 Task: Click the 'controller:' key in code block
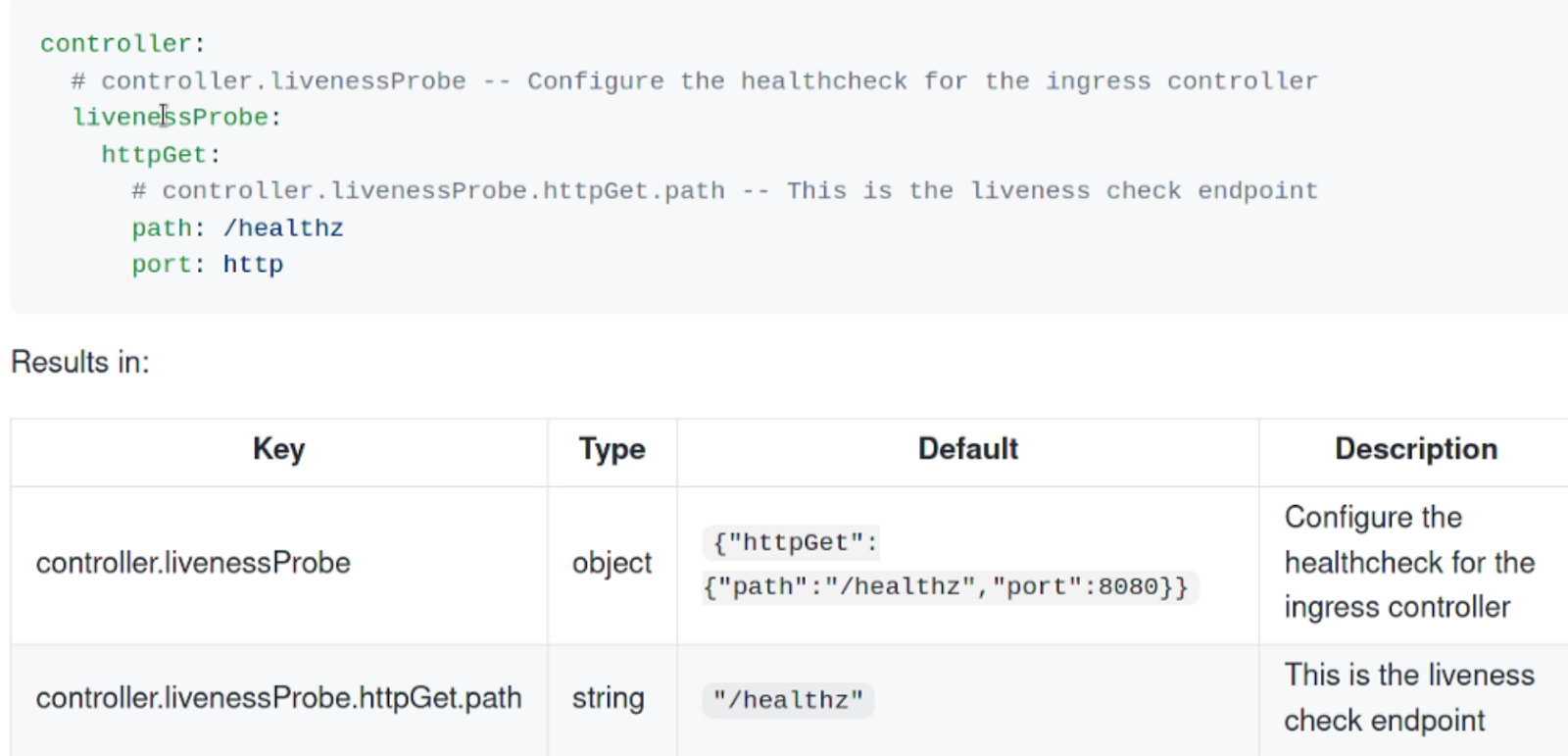pos(122,44)
